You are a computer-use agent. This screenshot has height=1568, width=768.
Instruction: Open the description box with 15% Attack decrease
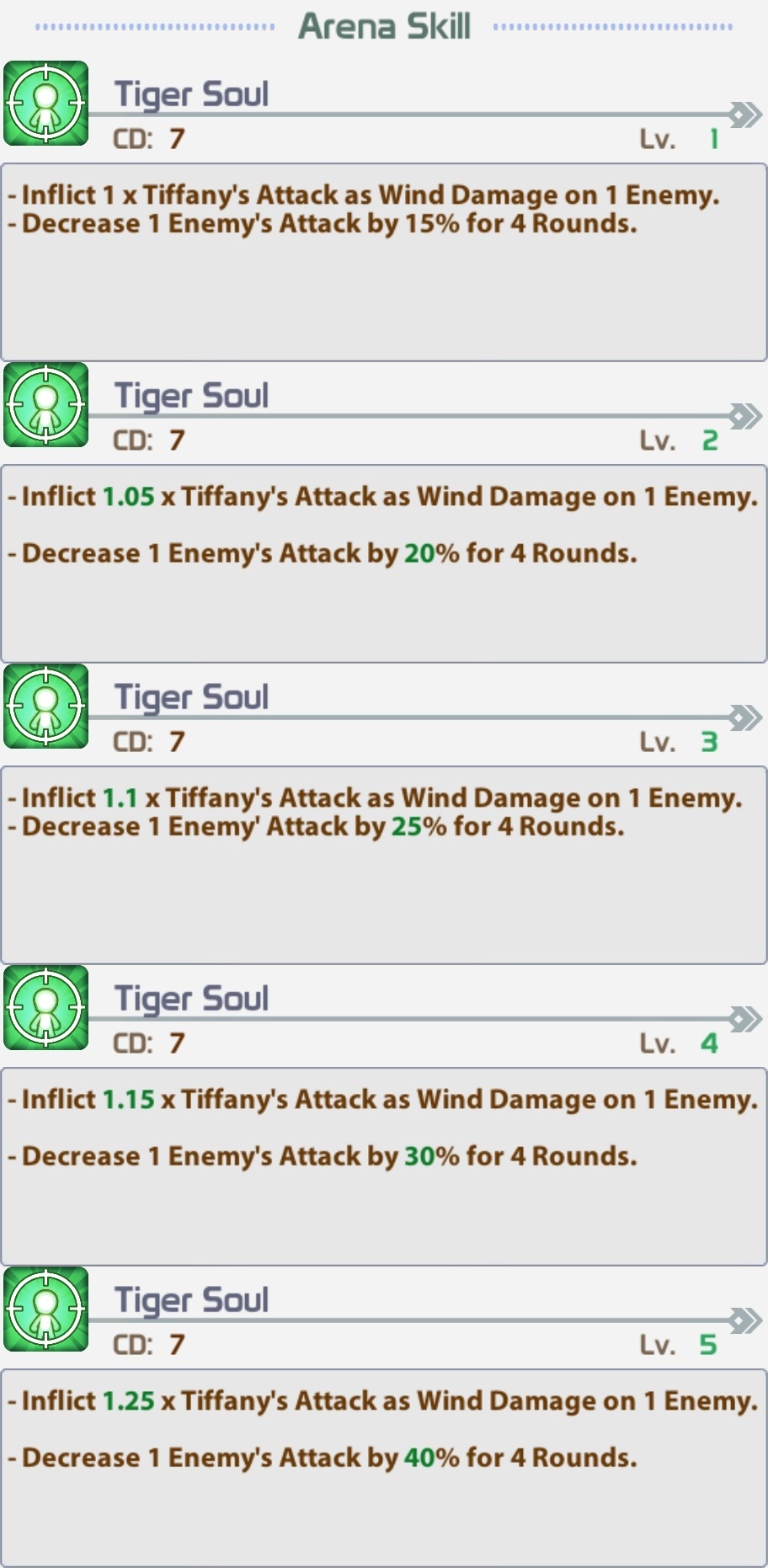click(x=384, y=263)
